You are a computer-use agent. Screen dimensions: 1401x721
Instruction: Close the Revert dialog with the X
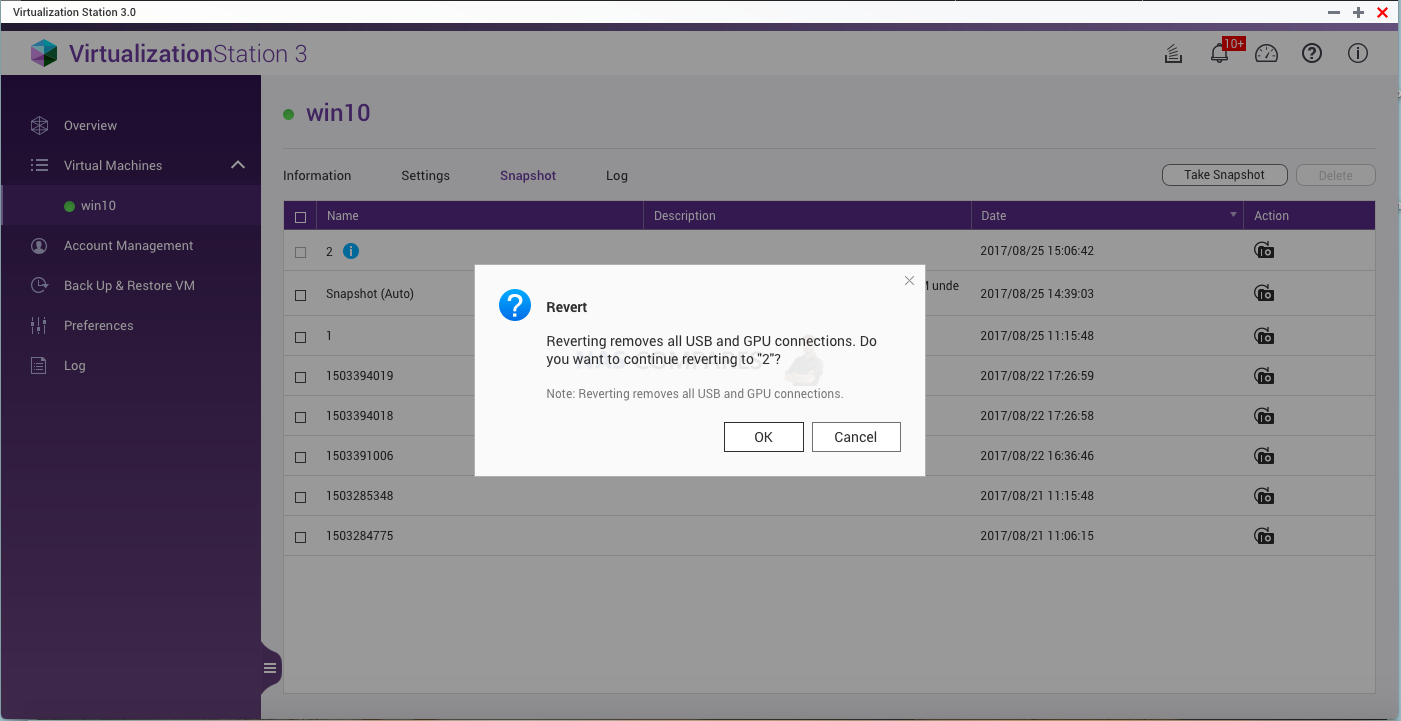click(909, 281)
